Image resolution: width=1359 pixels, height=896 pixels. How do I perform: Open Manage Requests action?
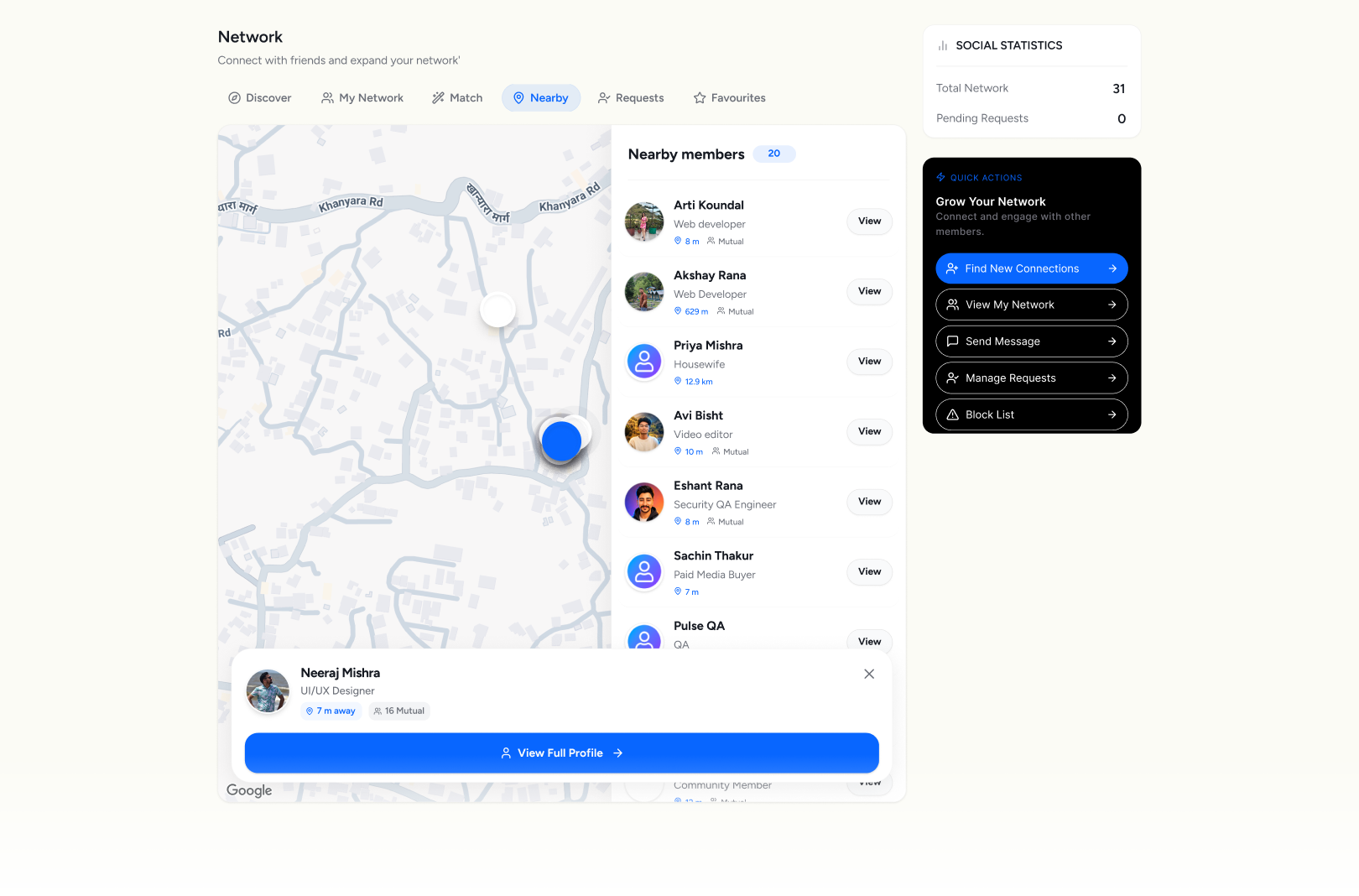[x=1032, y=378]
